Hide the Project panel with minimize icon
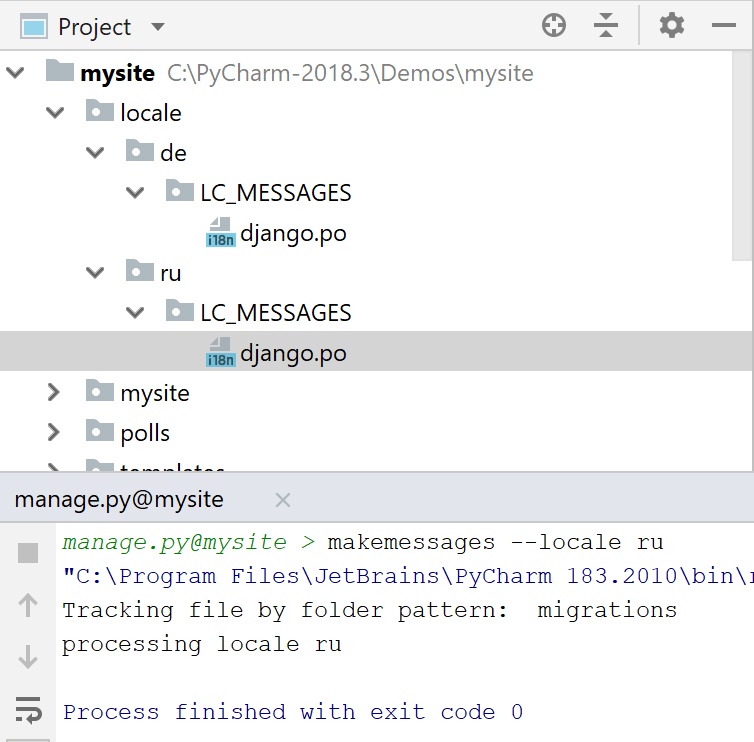This screenshot has height=742, width=754. tap(724, 25)
